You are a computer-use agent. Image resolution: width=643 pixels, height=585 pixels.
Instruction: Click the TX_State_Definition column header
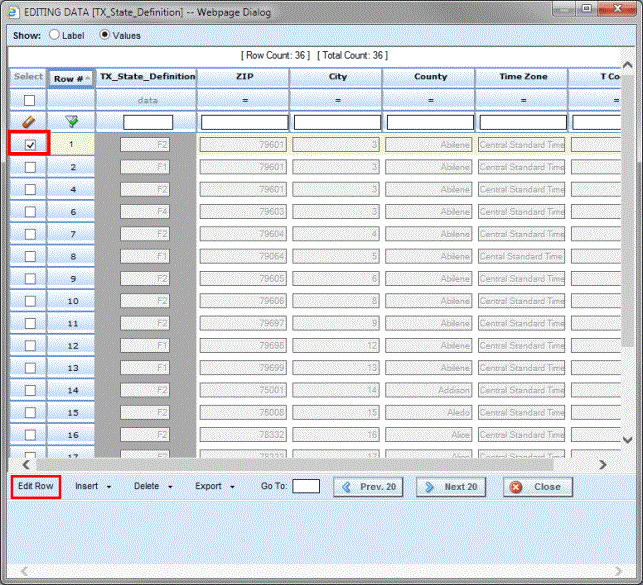146,77
